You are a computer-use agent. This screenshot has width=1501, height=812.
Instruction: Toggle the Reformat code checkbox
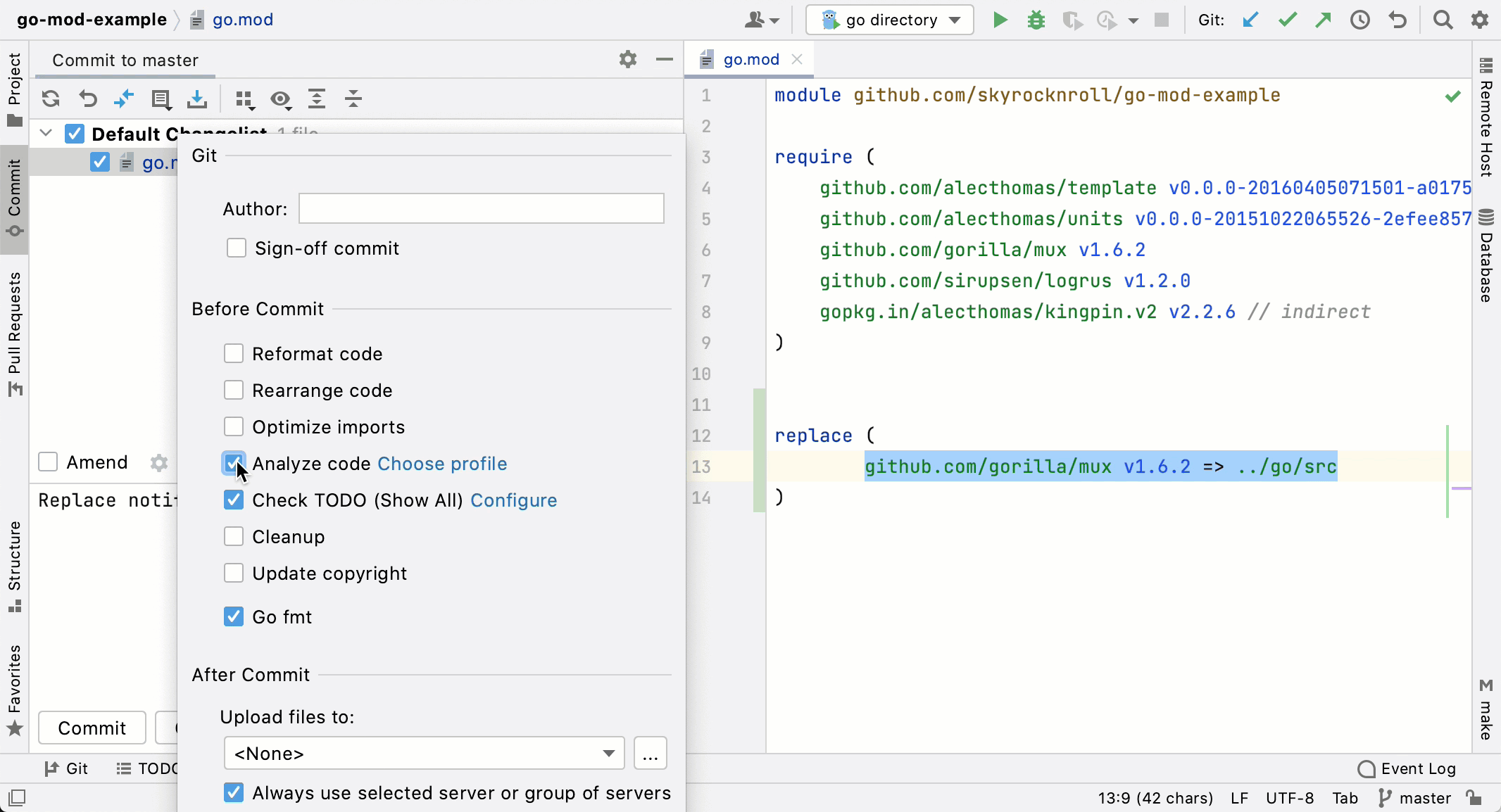233,354
